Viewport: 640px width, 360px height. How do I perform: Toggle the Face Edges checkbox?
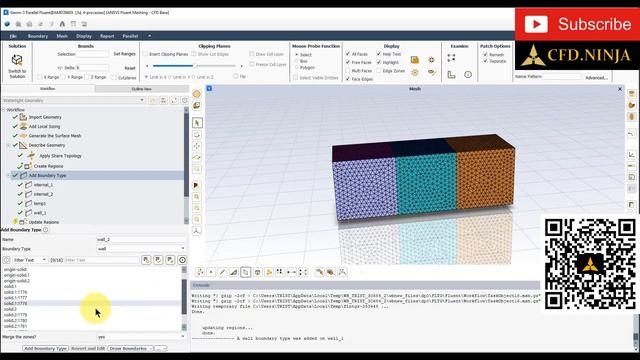coord(348,79)
